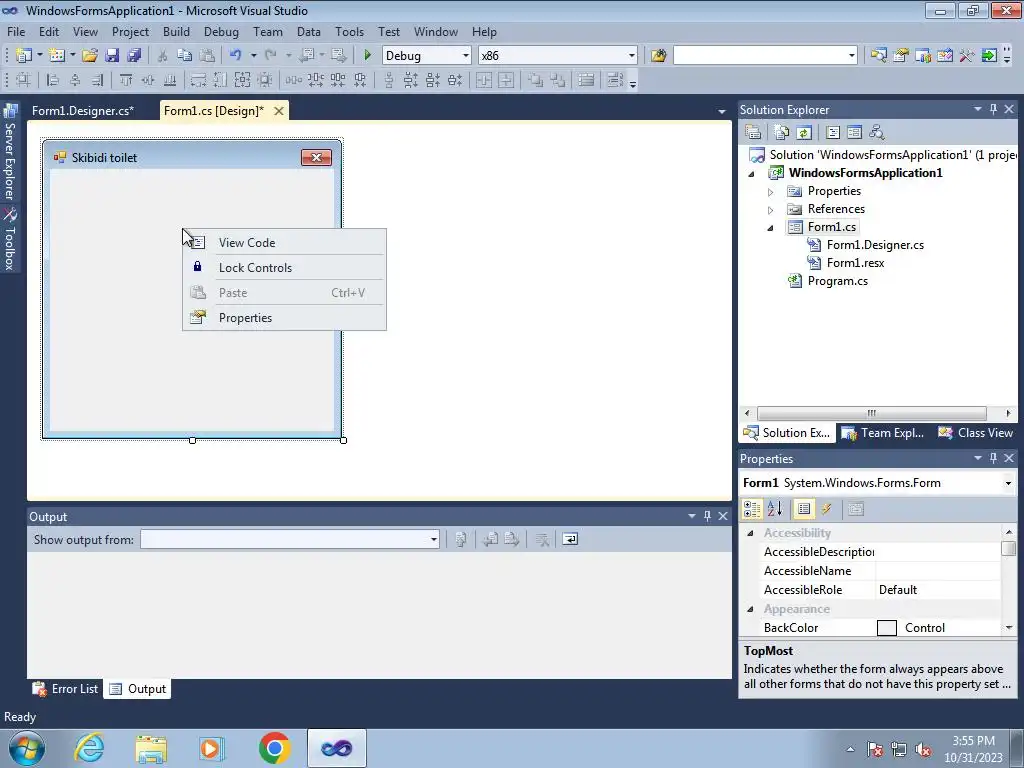Click the View Code icon in Solution Explorer
The image size is (1024, 768).
coord(833,133)
